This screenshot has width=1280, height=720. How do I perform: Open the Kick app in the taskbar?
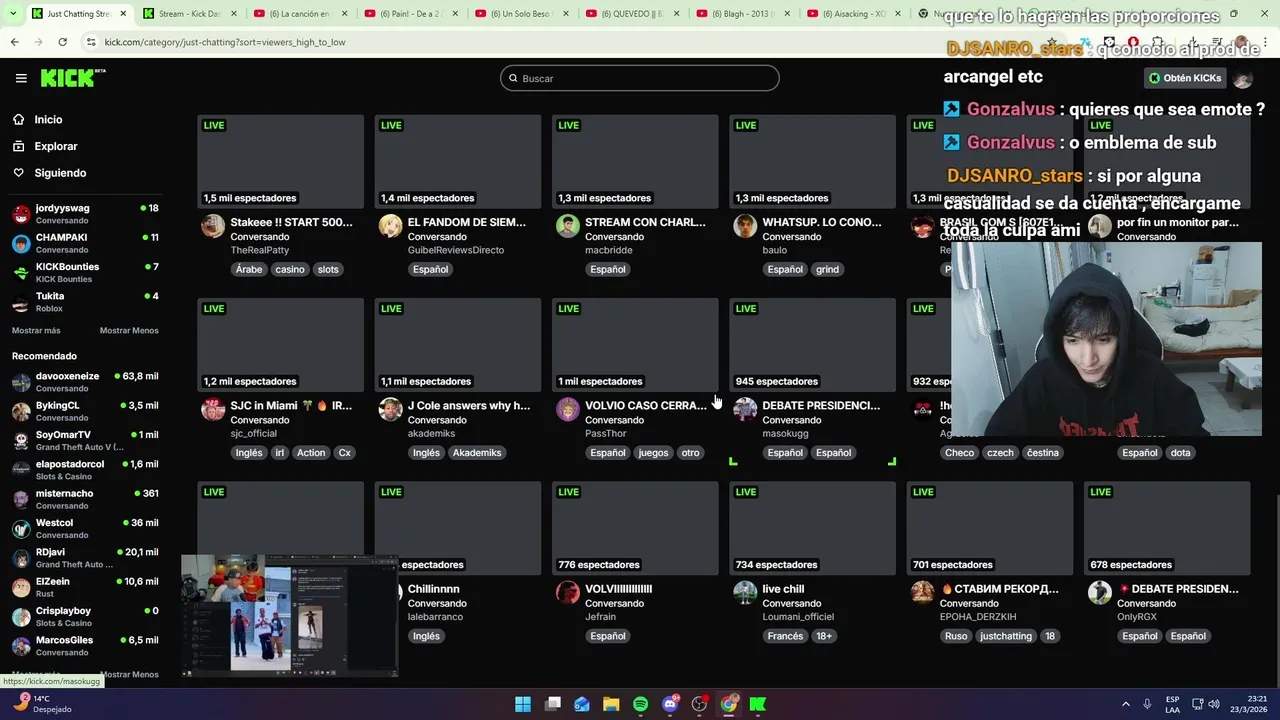758,704
